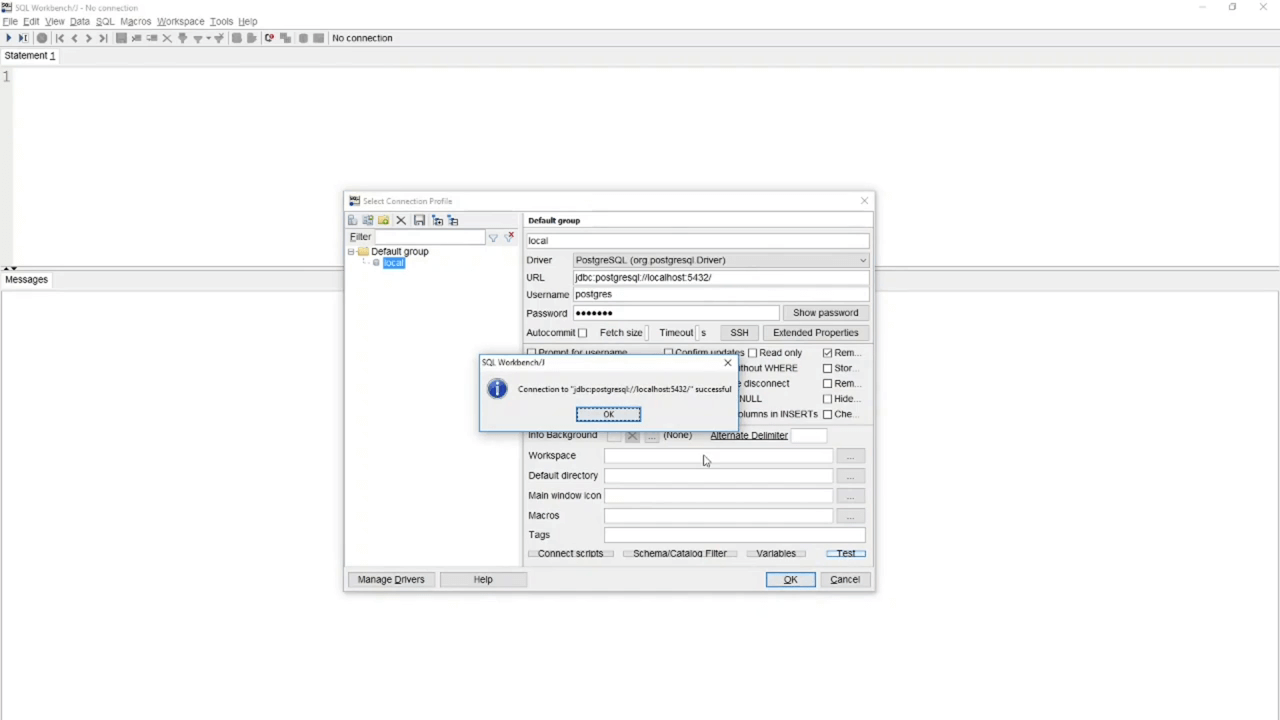Confirm OK in connection successful message

tap(608, 414)
